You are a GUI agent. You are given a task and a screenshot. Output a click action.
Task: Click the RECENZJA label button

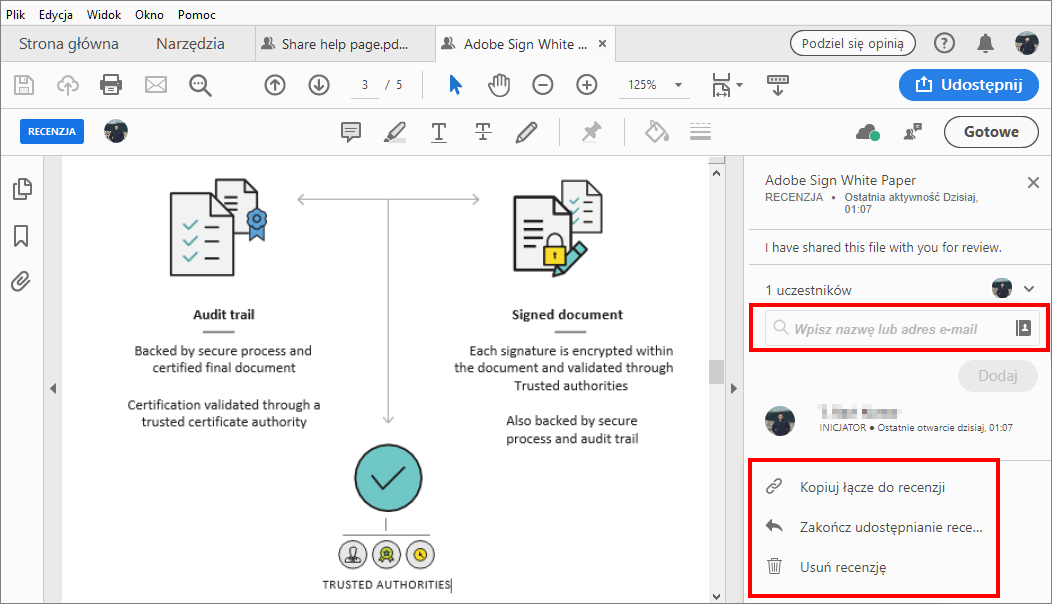(52, 132)
